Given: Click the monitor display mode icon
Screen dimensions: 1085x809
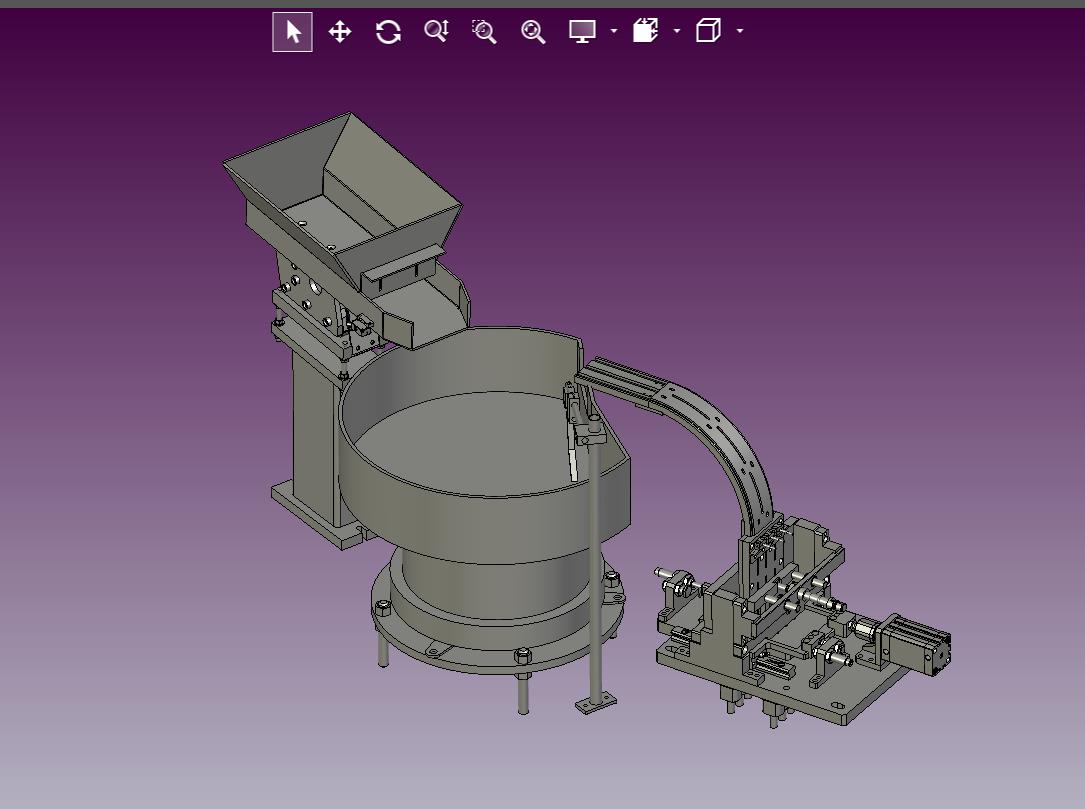Looking at the screenshot, I should 582,31.
